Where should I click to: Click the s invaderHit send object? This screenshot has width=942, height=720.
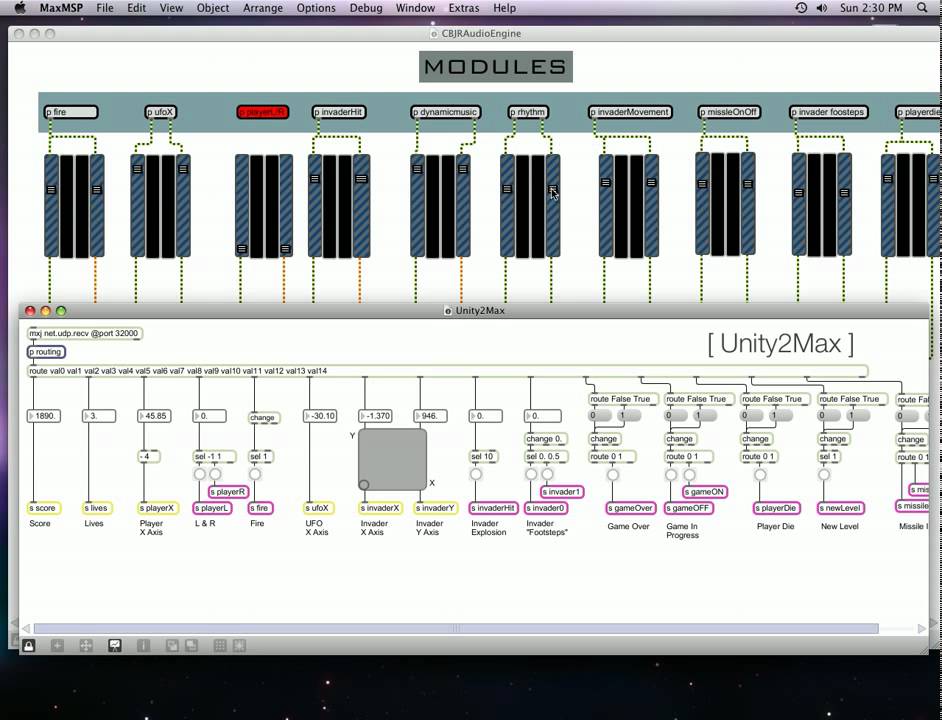(x=493, y=508)
